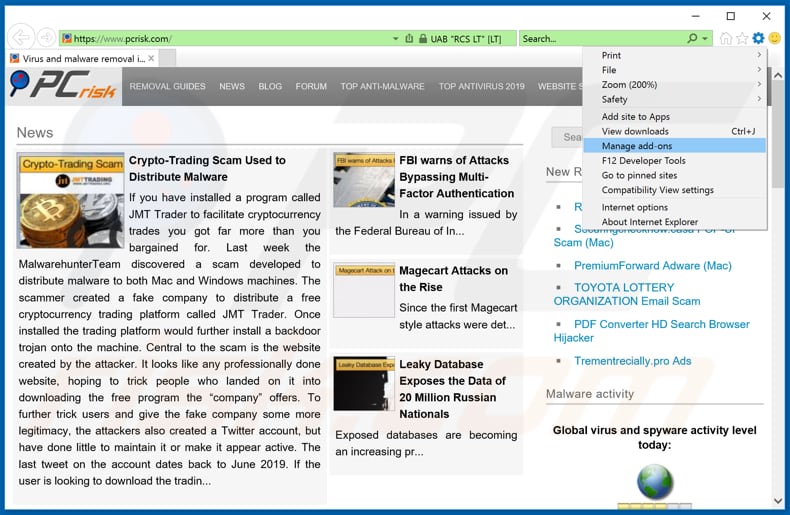Click the News section heading
Screen dimensions: 790x515
click(35, 133)
